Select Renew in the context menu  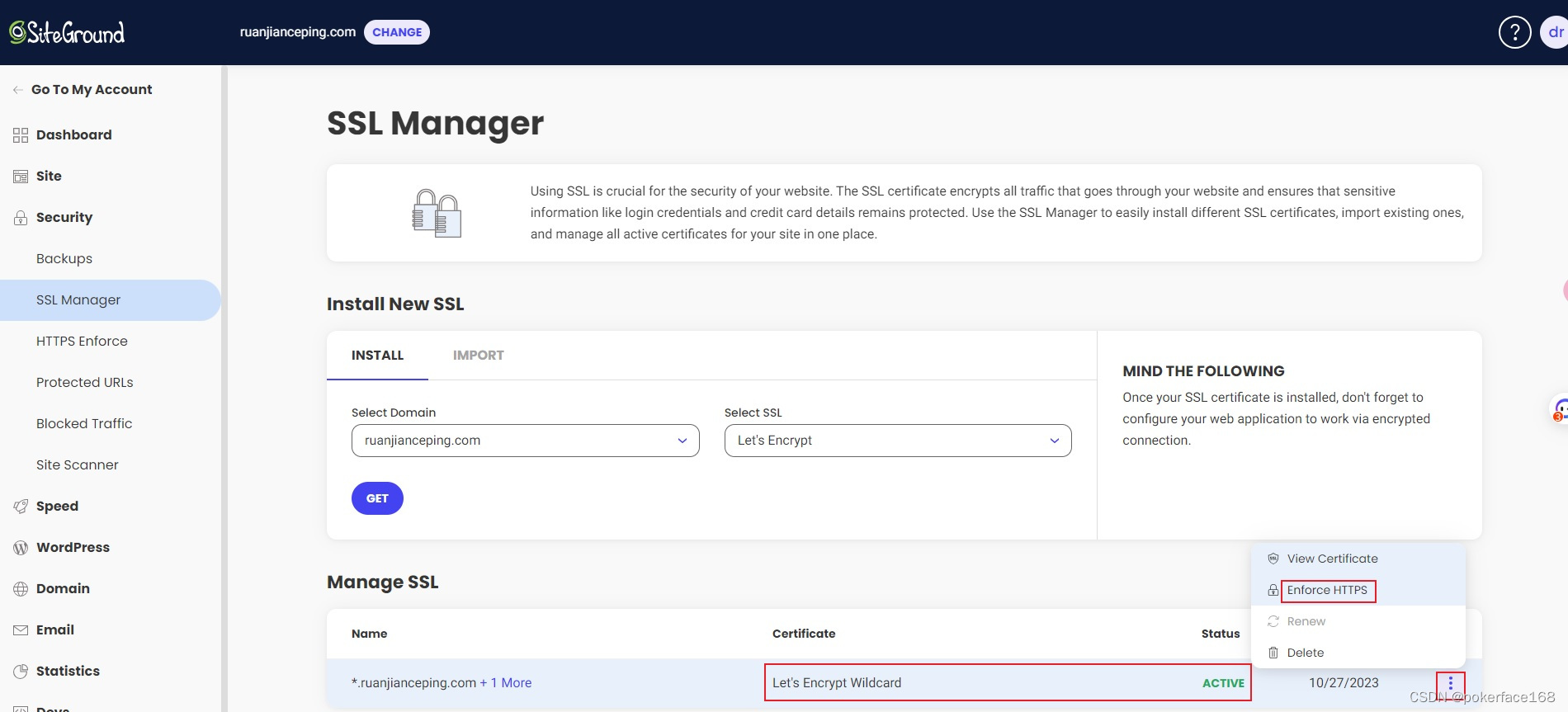tap(1358, 621)
